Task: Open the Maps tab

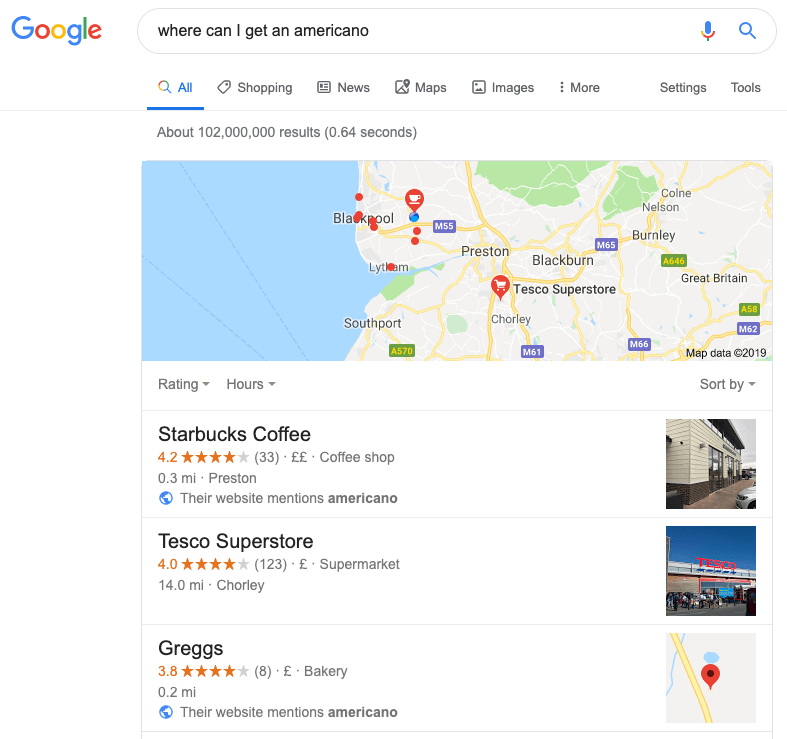Action: pos(421,88)
